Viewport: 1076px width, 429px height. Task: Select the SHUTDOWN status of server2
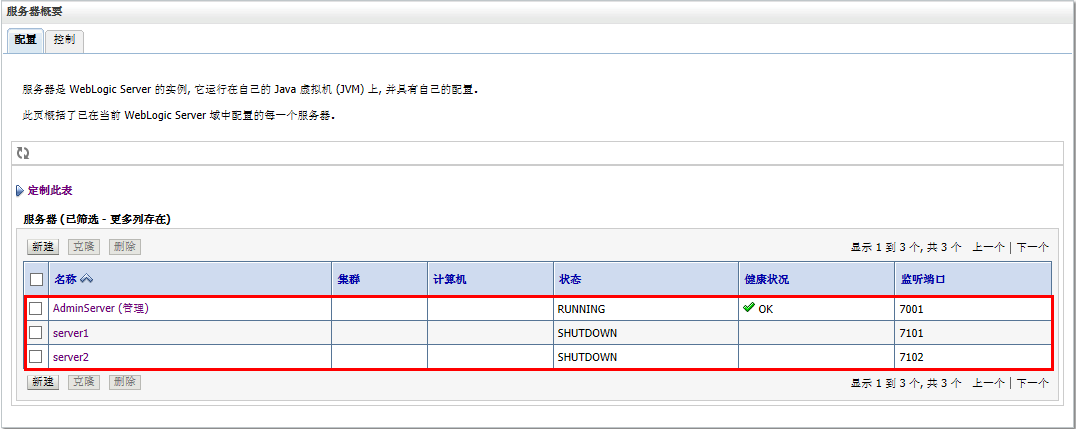coord(587,357)
